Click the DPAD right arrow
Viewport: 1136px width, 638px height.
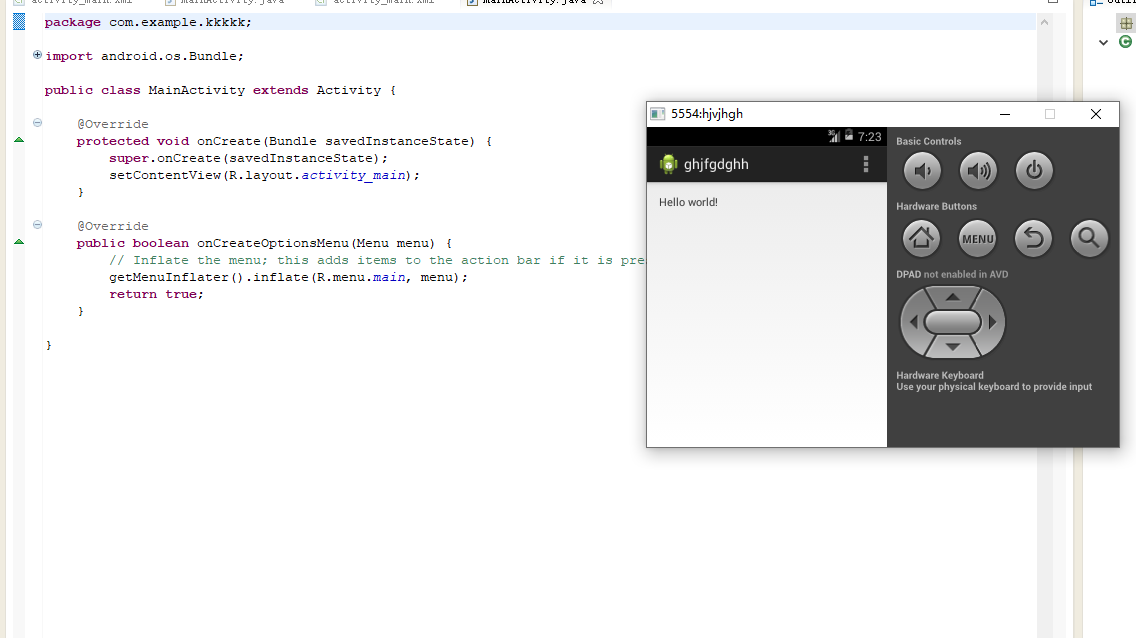[993, 322]
